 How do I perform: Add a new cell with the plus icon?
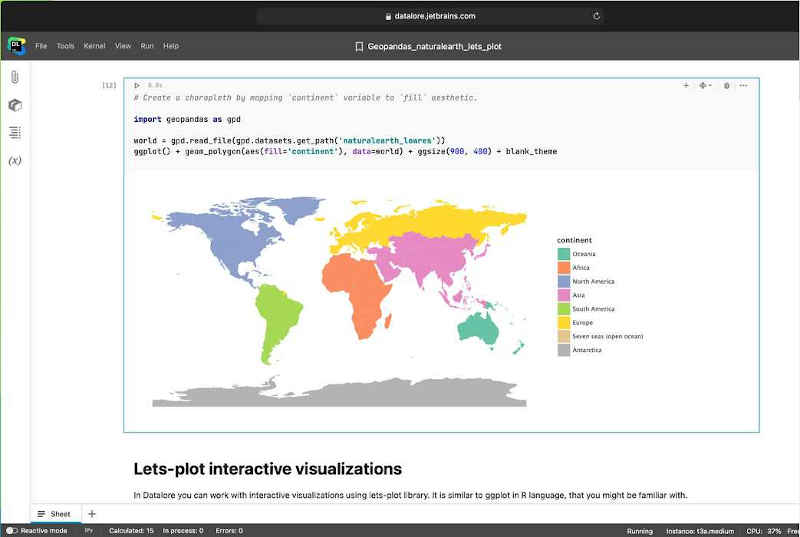coord(686,86)
